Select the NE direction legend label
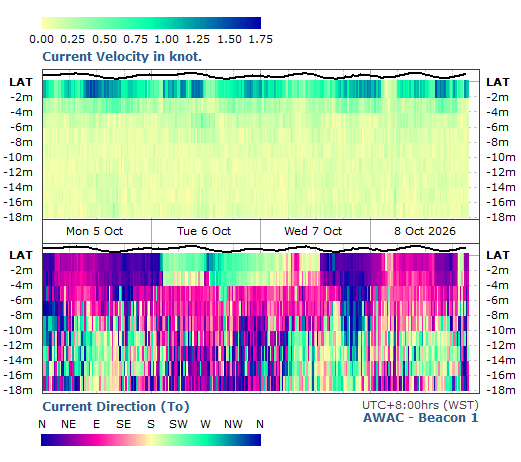 [x=69, y=424]
